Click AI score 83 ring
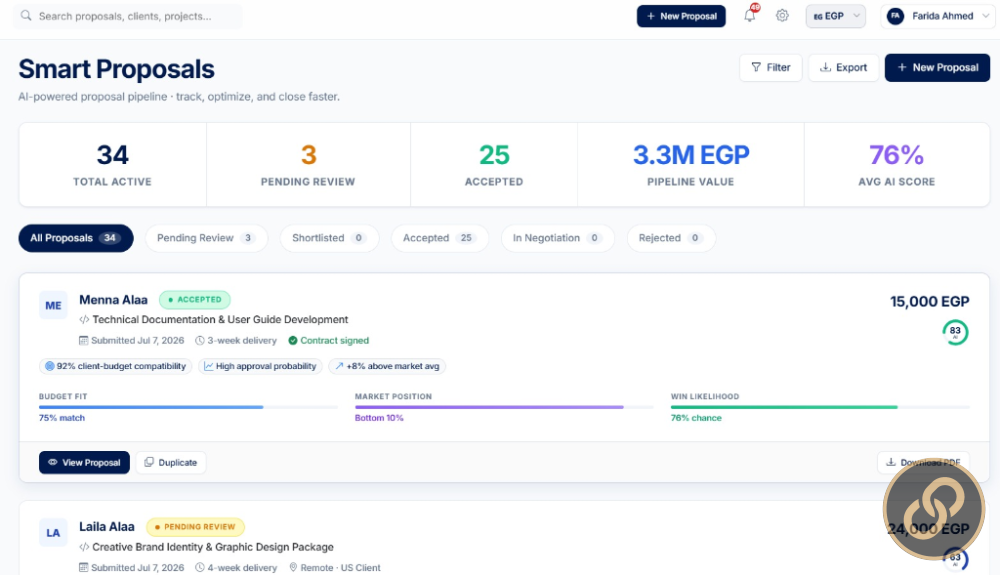Image resolution: width=1000 pixels, height=575 pixels. (x=955, y=332)
